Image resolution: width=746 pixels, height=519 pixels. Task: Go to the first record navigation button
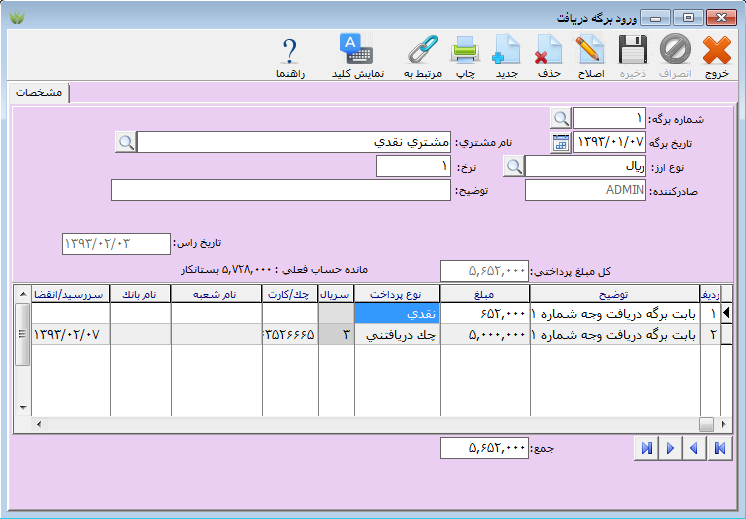718,448
